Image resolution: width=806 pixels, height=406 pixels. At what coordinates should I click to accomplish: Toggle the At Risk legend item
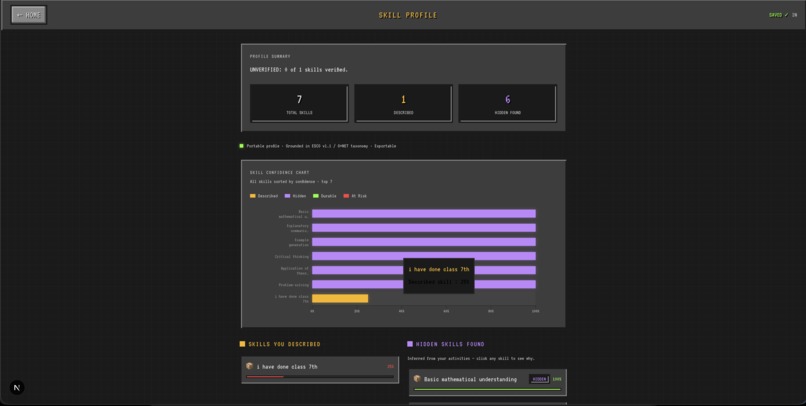[355, 196]
